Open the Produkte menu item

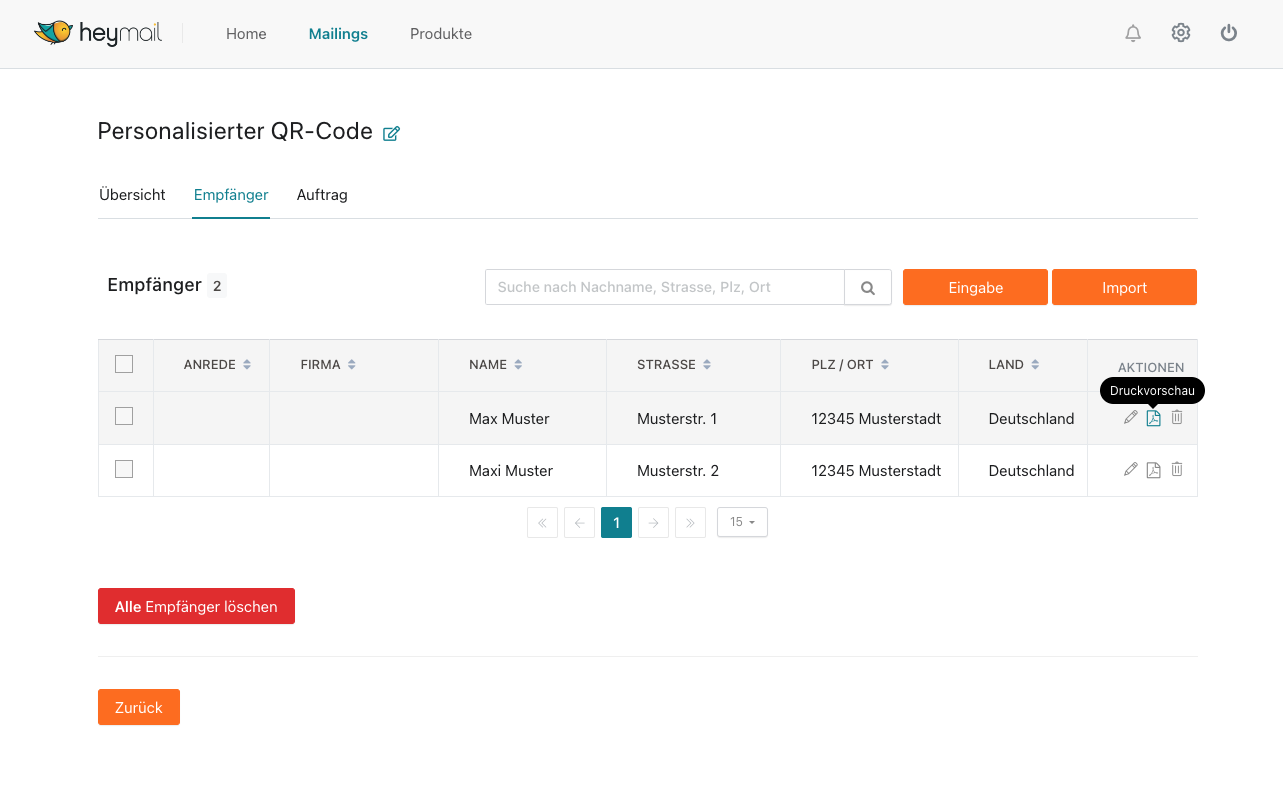click(x=441, y=34)
